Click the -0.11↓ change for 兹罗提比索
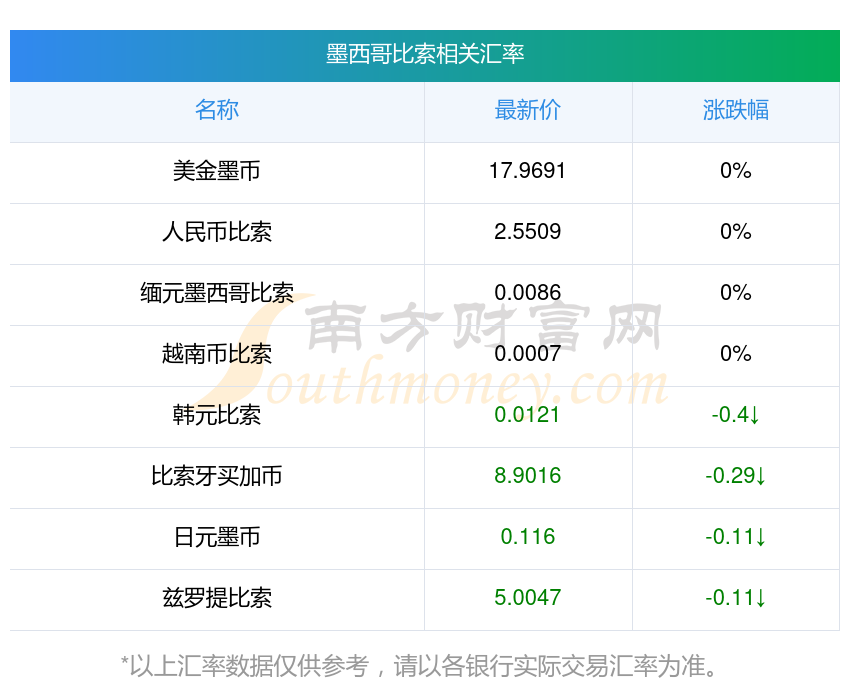The height and width of the screenshot is (697, 850). tap(736, 598)
